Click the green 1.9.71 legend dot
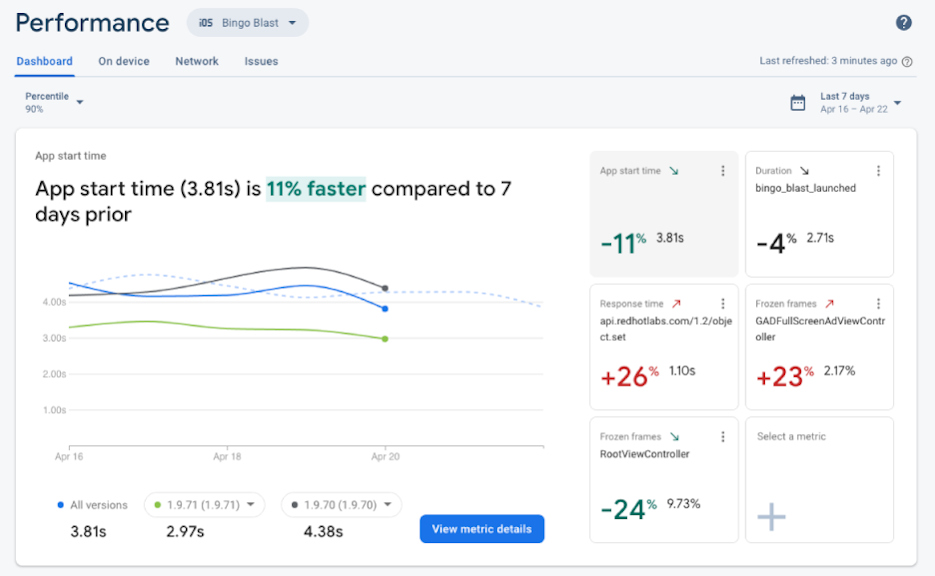The height and width of the screenshot is (576, 935). click(x=157, y=505)
